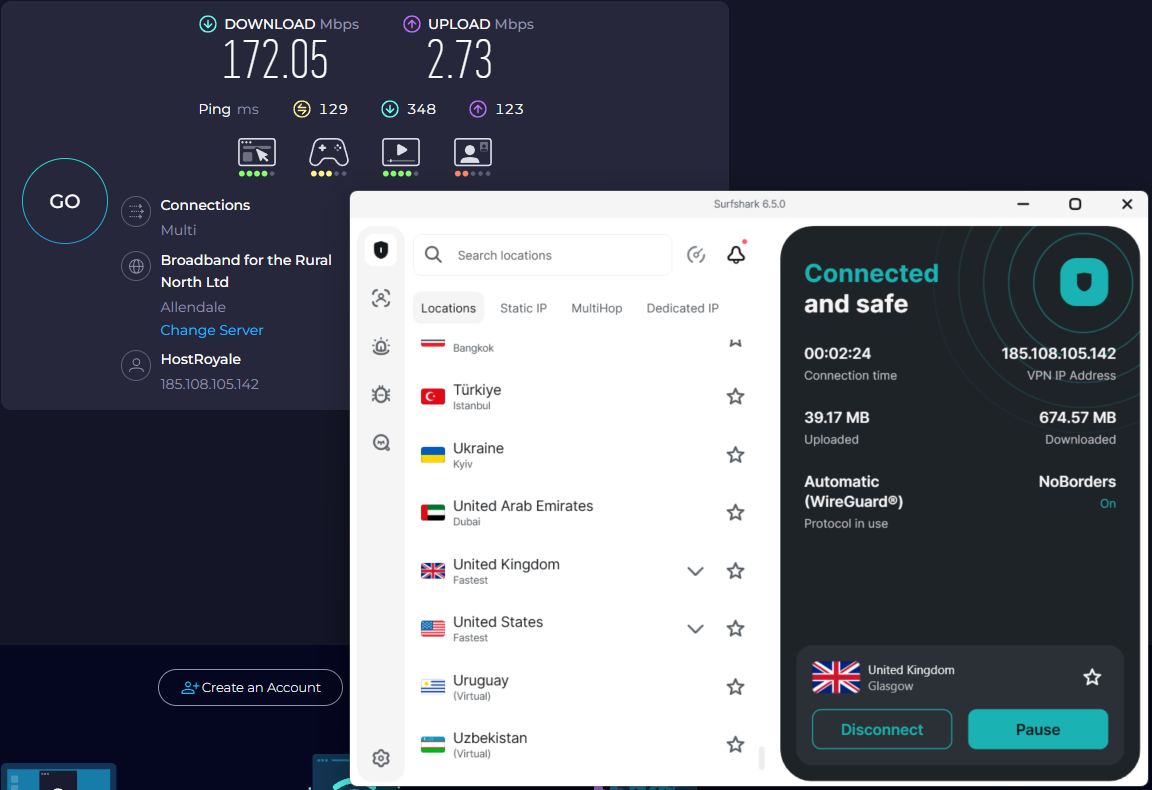This screenshot has height=790, width=1152.
Task: Open Alternative ID from the Surfshark sidebar
Action: [381, 298]
